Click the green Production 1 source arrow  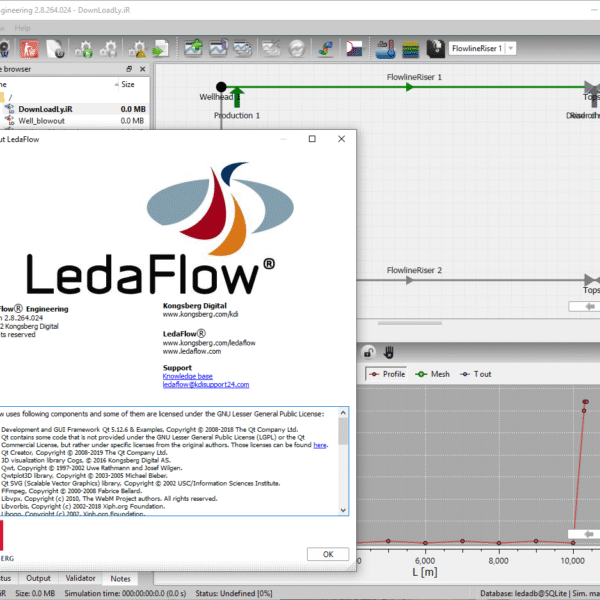click(237, 97)
